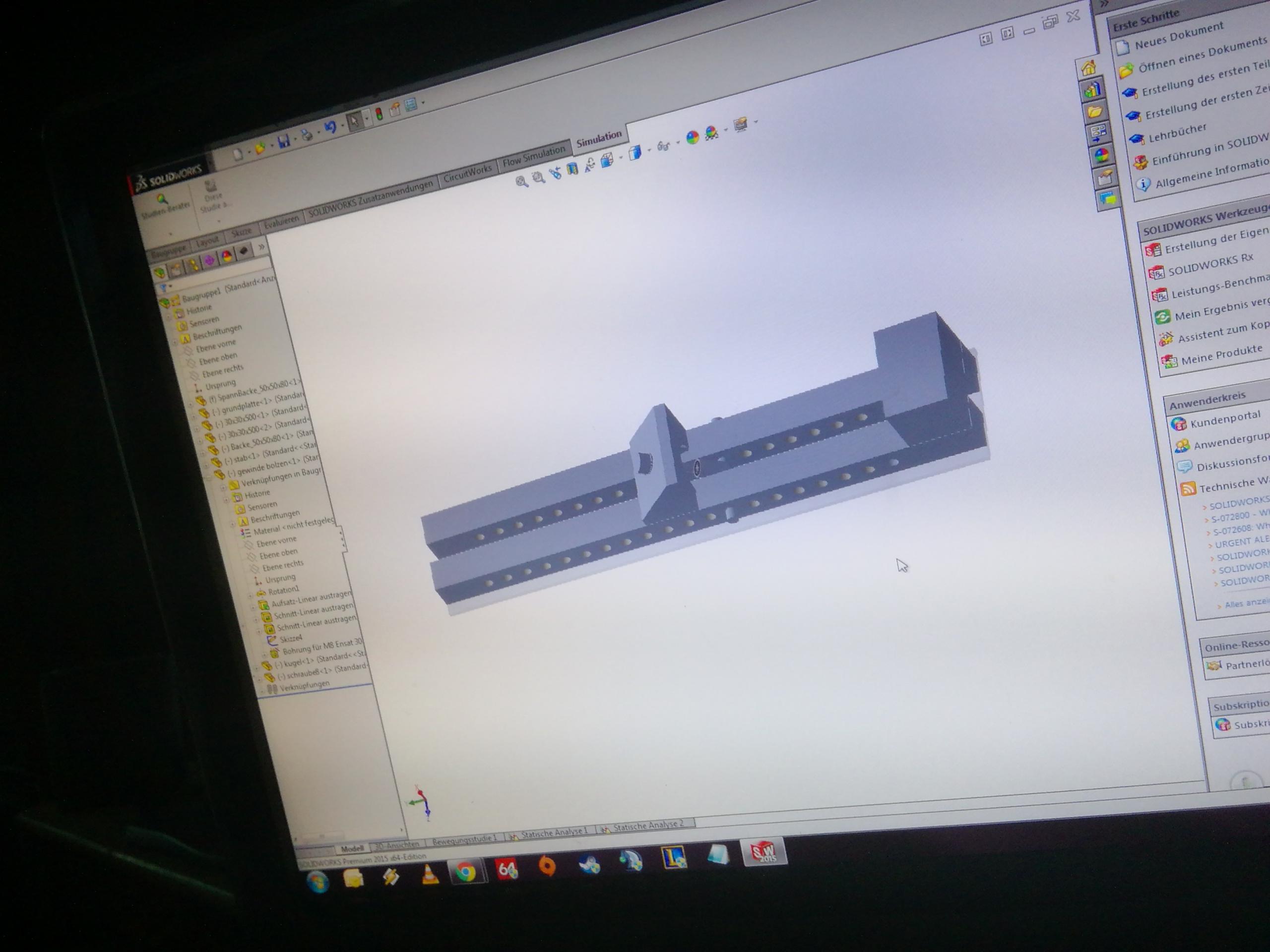
Task: Expand the FeatureManager tabs with double chevron
Action: pyautogui.click(x=261, y=247)
